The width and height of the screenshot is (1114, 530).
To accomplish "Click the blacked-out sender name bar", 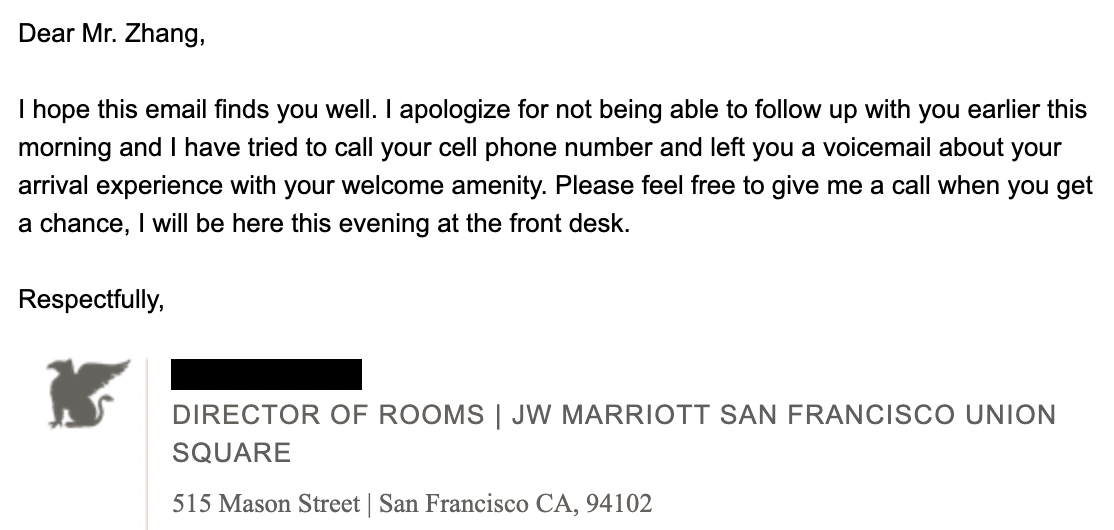I will click(266, 374).
